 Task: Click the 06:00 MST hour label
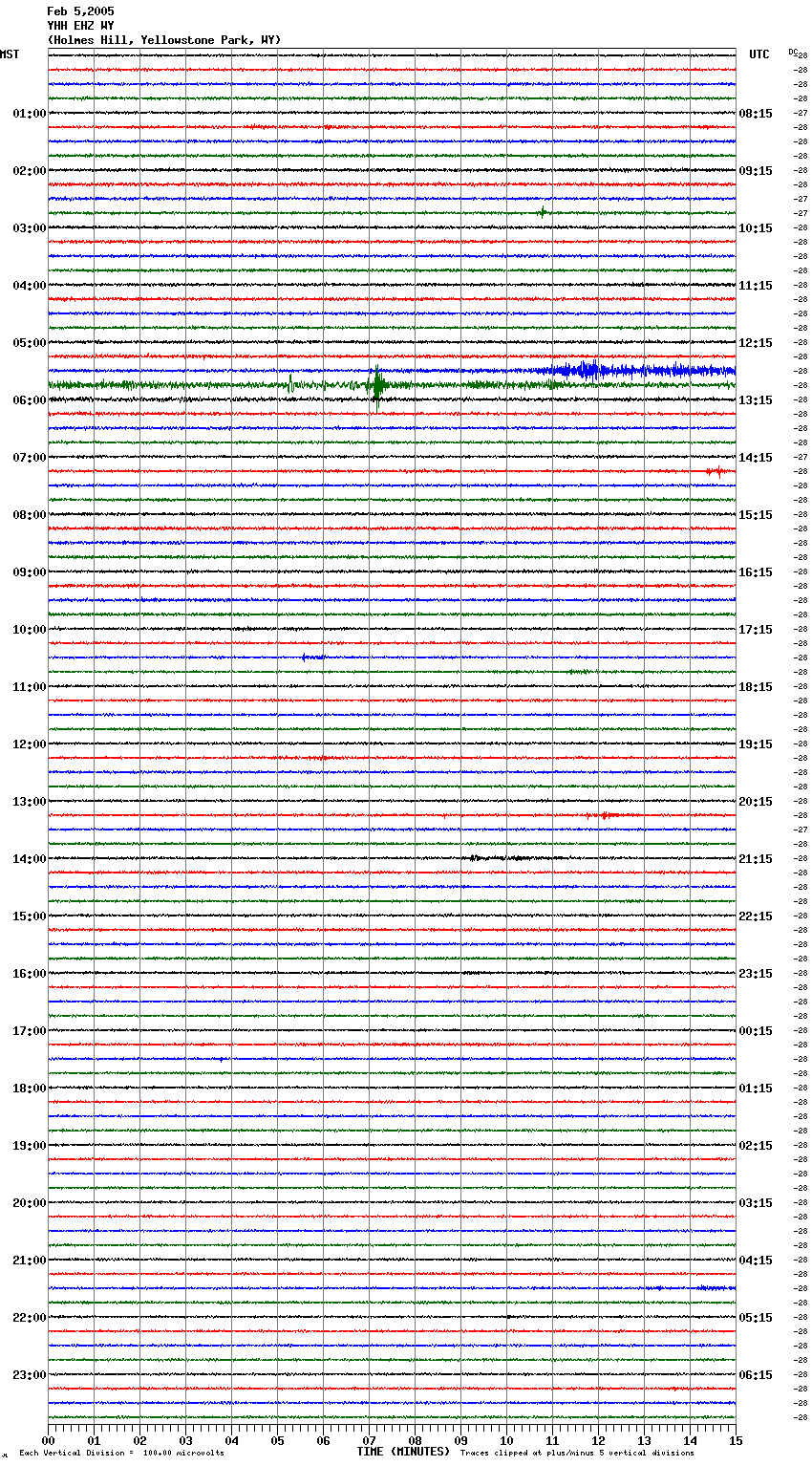pyautogui.click(x=30, y=400)
